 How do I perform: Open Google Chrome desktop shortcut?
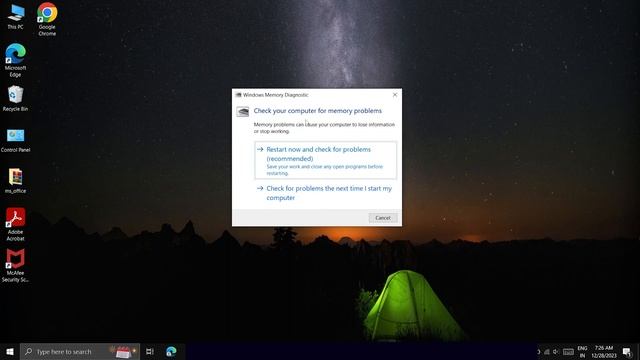point(47,19)
